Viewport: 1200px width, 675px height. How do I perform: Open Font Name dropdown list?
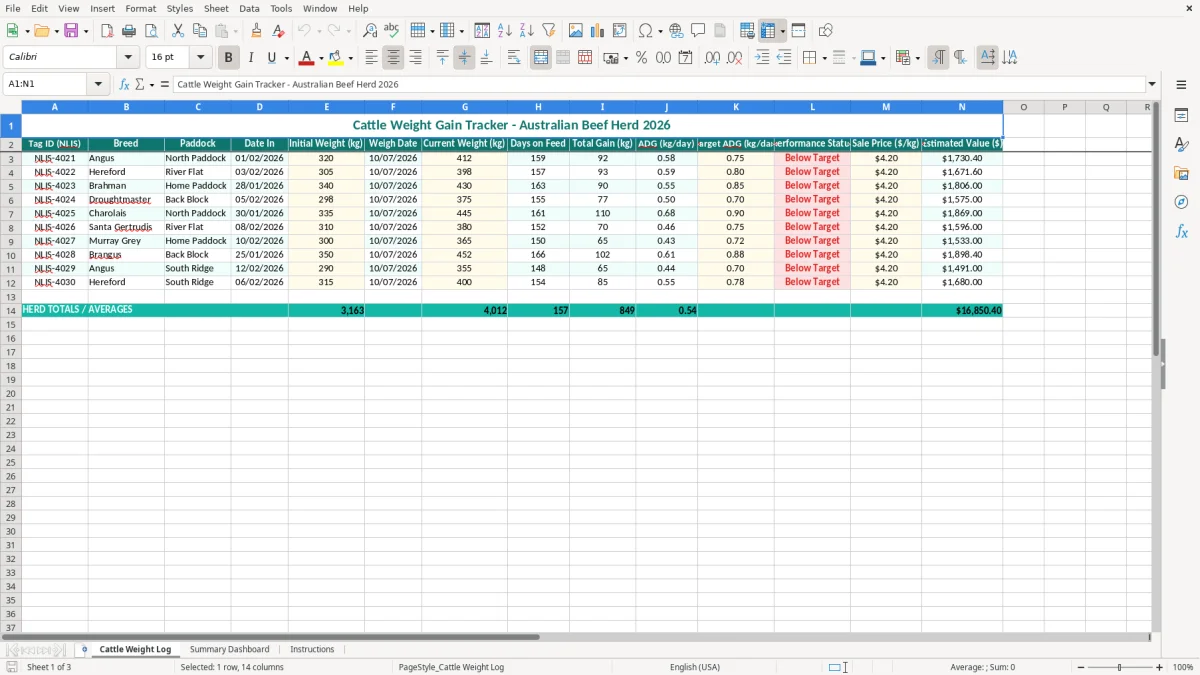tap(128, 58)
